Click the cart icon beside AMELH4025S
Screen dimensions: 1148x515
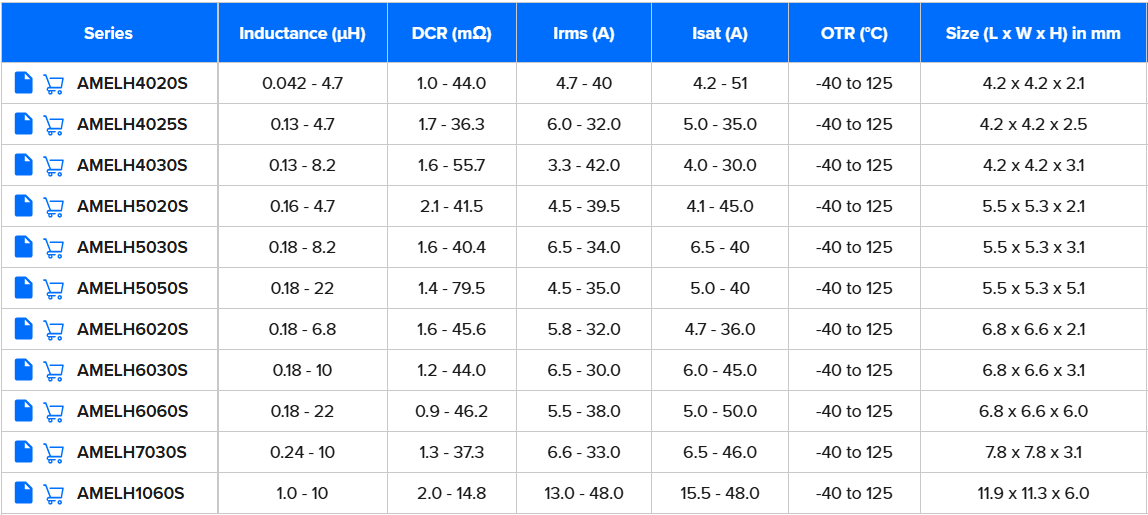coord(54,125)
